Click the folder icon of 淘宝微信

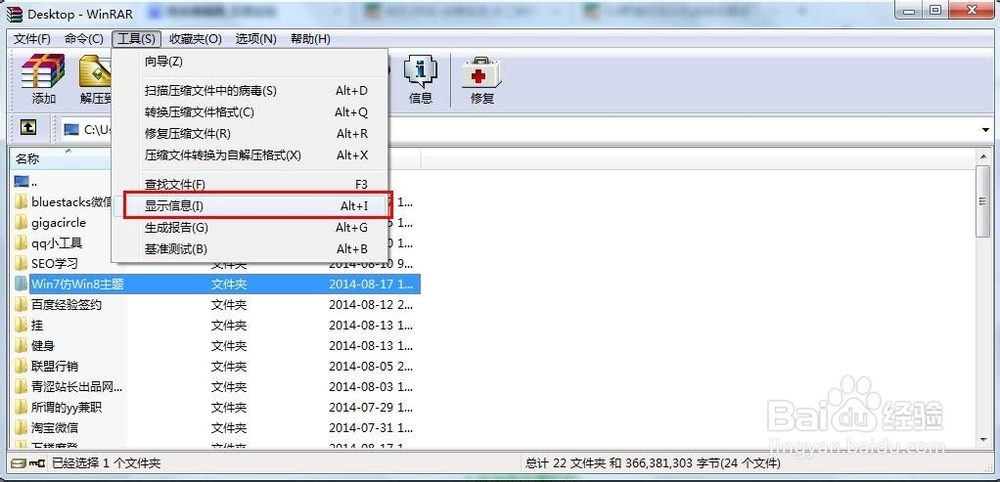pos(22,427)
